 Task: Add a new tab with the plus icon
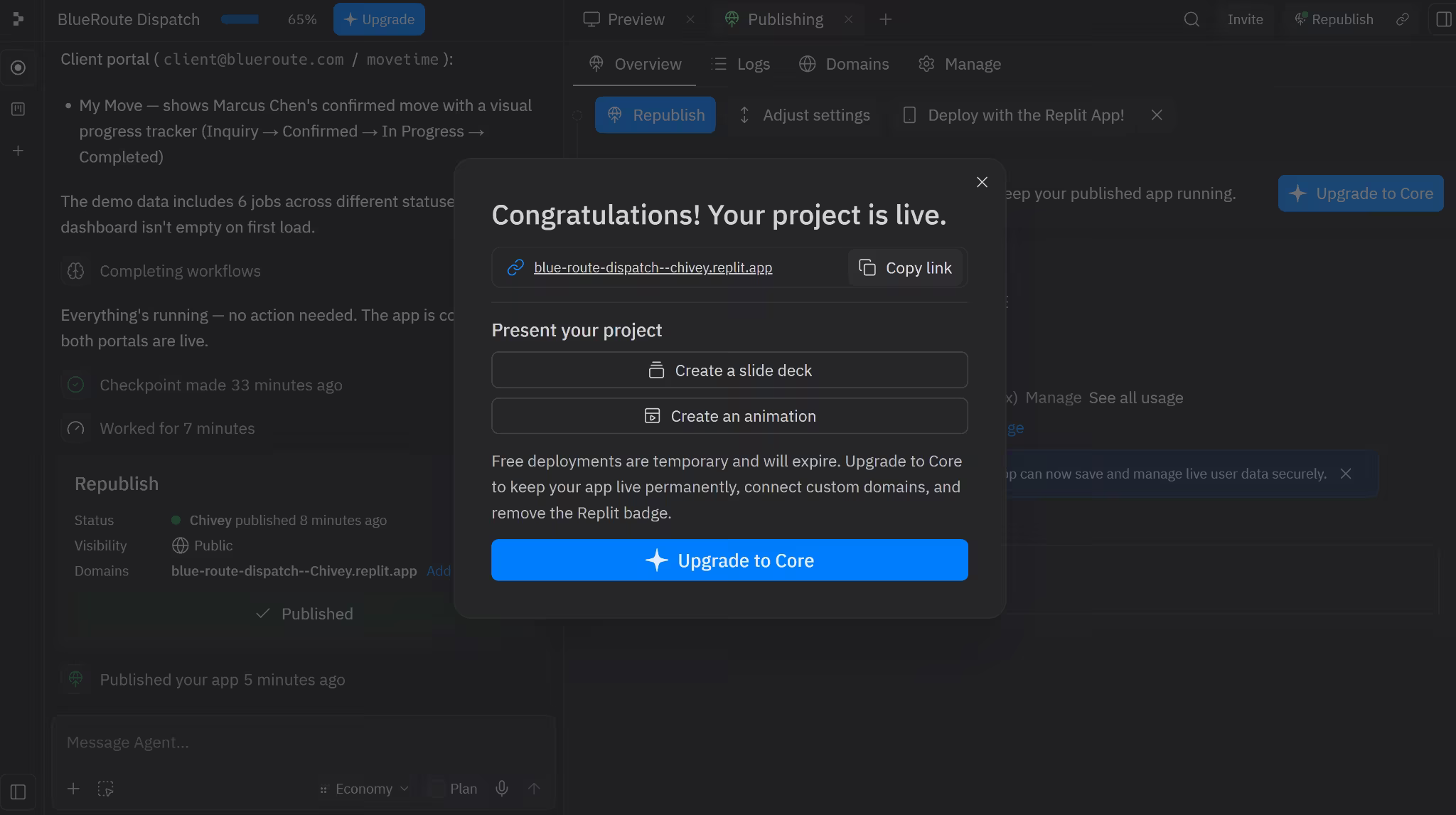885,19
